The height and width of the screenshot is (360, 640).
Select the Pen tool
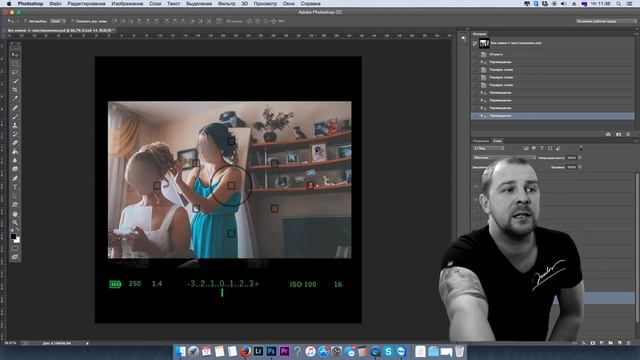15,178
